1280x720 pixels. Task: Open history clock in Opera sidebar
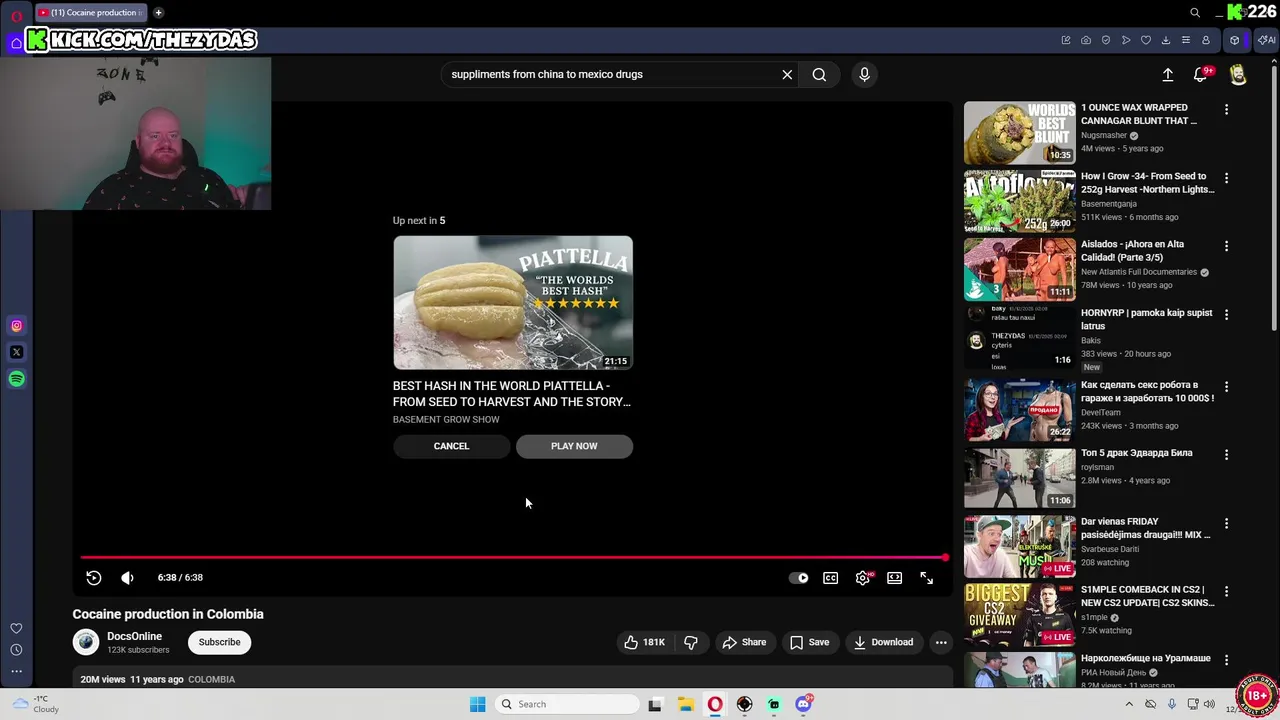click(16, 650)
